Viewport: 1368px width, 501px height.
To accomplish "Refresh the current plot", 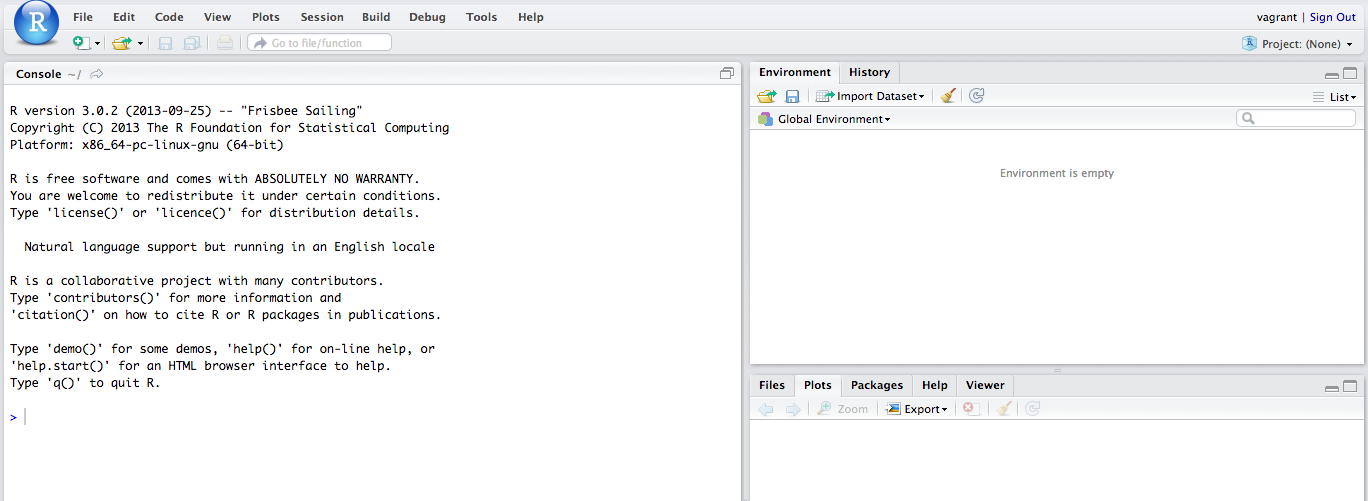I will click(x=1033, y=409).
